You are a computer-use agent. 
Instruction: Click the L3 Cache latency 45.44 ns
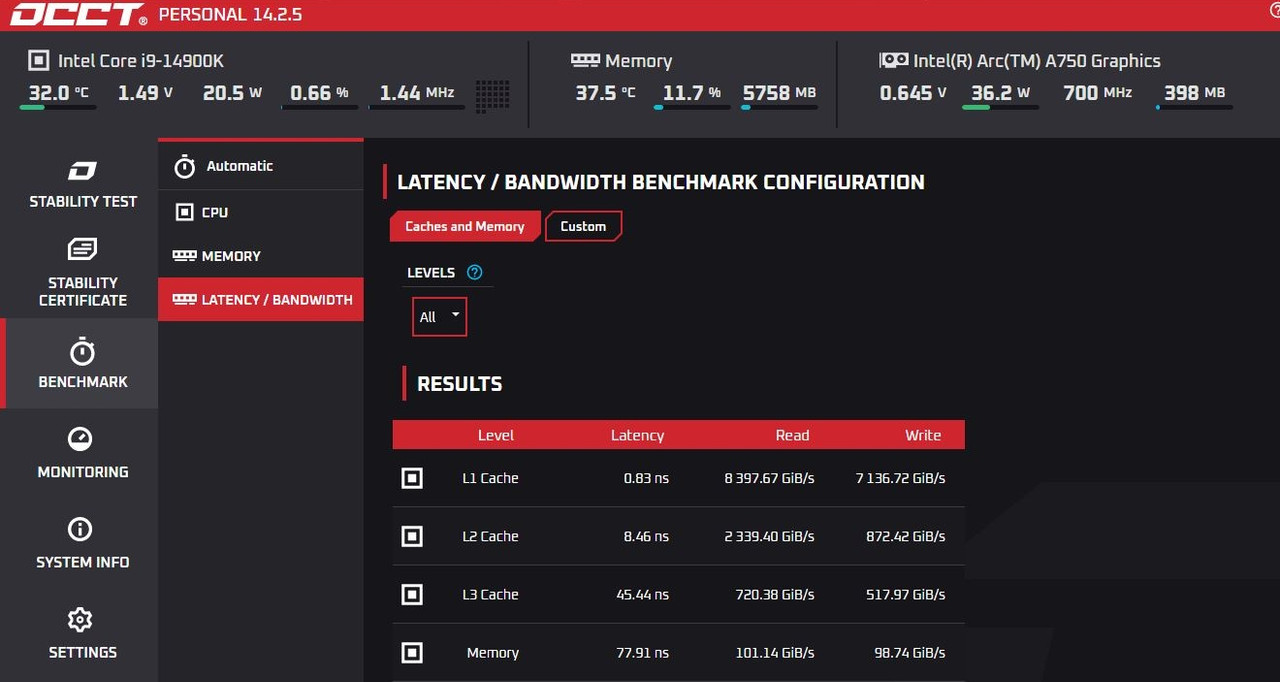[642, 594]
